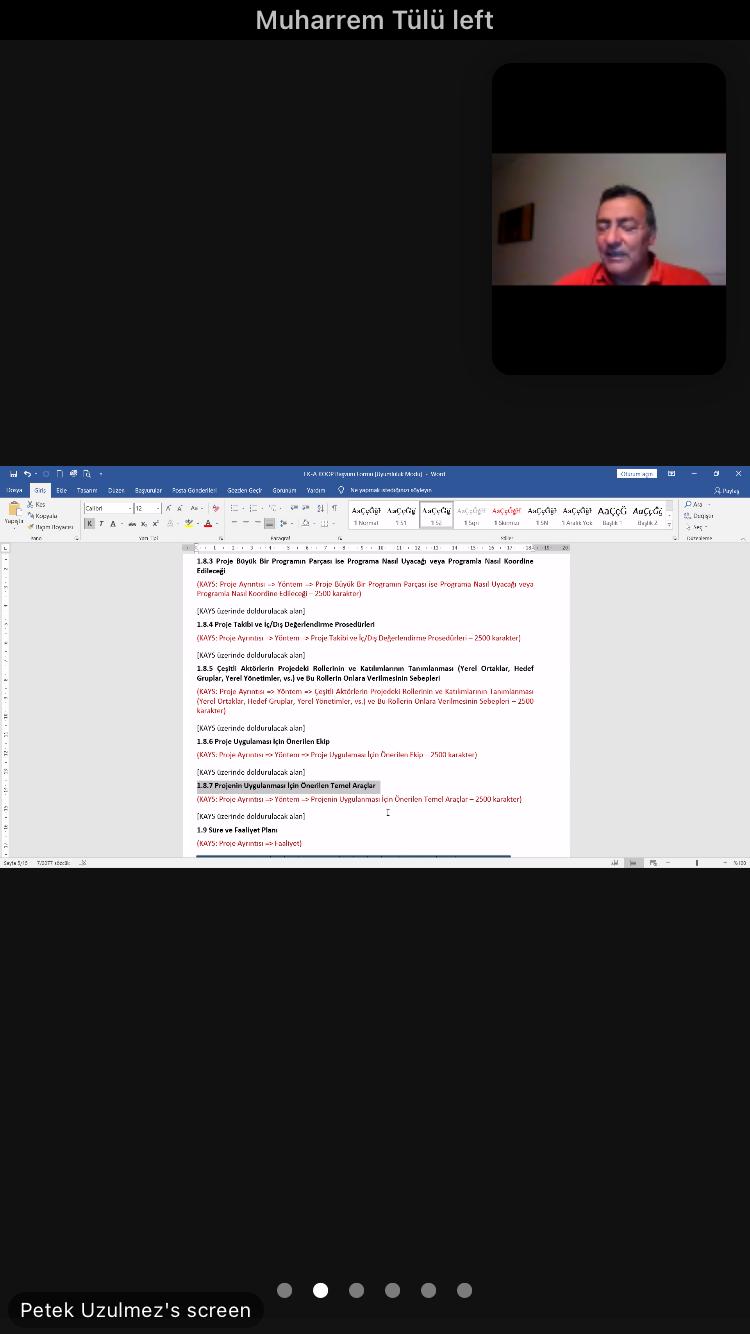Click the heading '1.8.6 Proje Uygulaması İçin Önerilen Ekip'

pos(263,742)
